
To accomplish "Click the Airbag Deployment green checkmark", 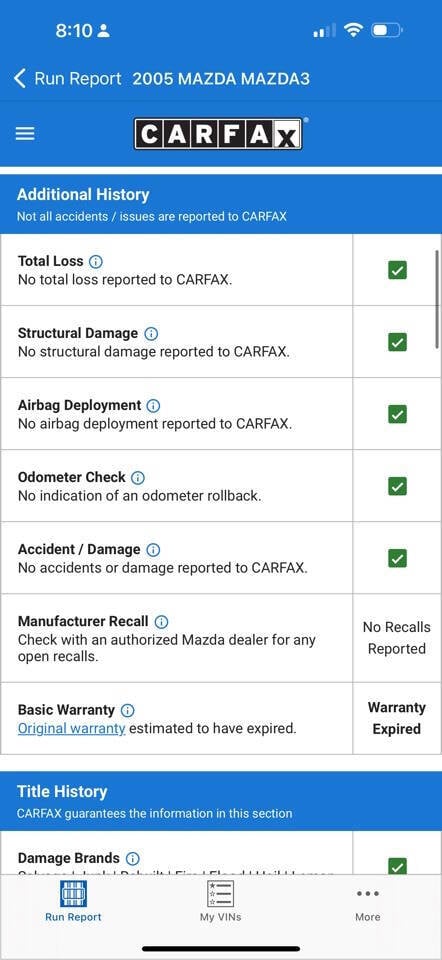I will 397,414.
